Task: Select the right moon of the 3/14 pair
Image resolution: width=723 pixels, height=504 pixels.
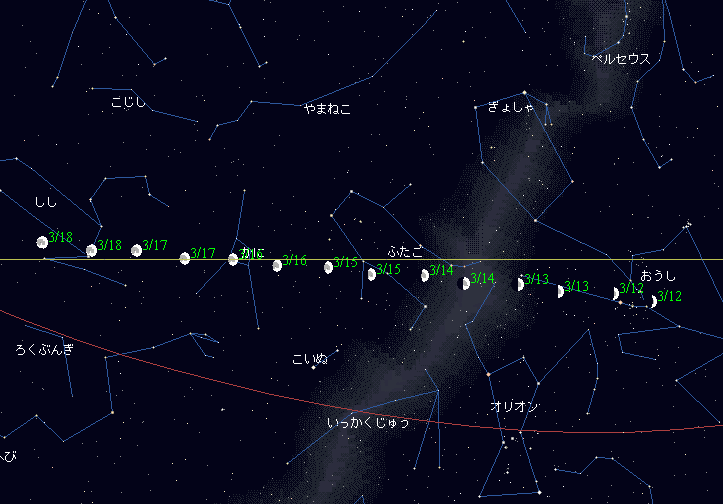Action: tap(464, 284)
